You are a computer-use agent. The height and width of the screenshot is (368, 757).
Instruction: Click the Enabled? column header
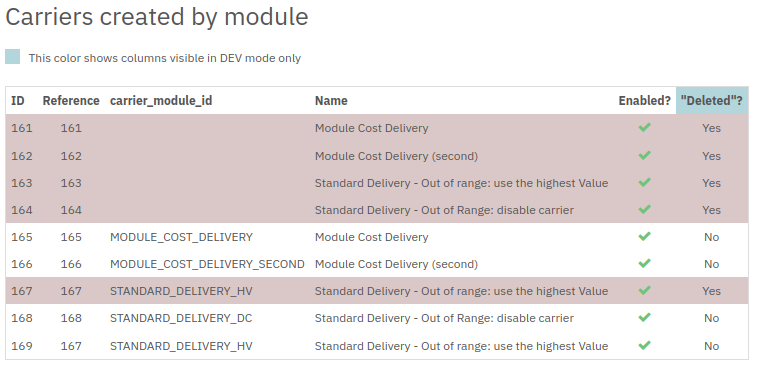coord(645,100)
